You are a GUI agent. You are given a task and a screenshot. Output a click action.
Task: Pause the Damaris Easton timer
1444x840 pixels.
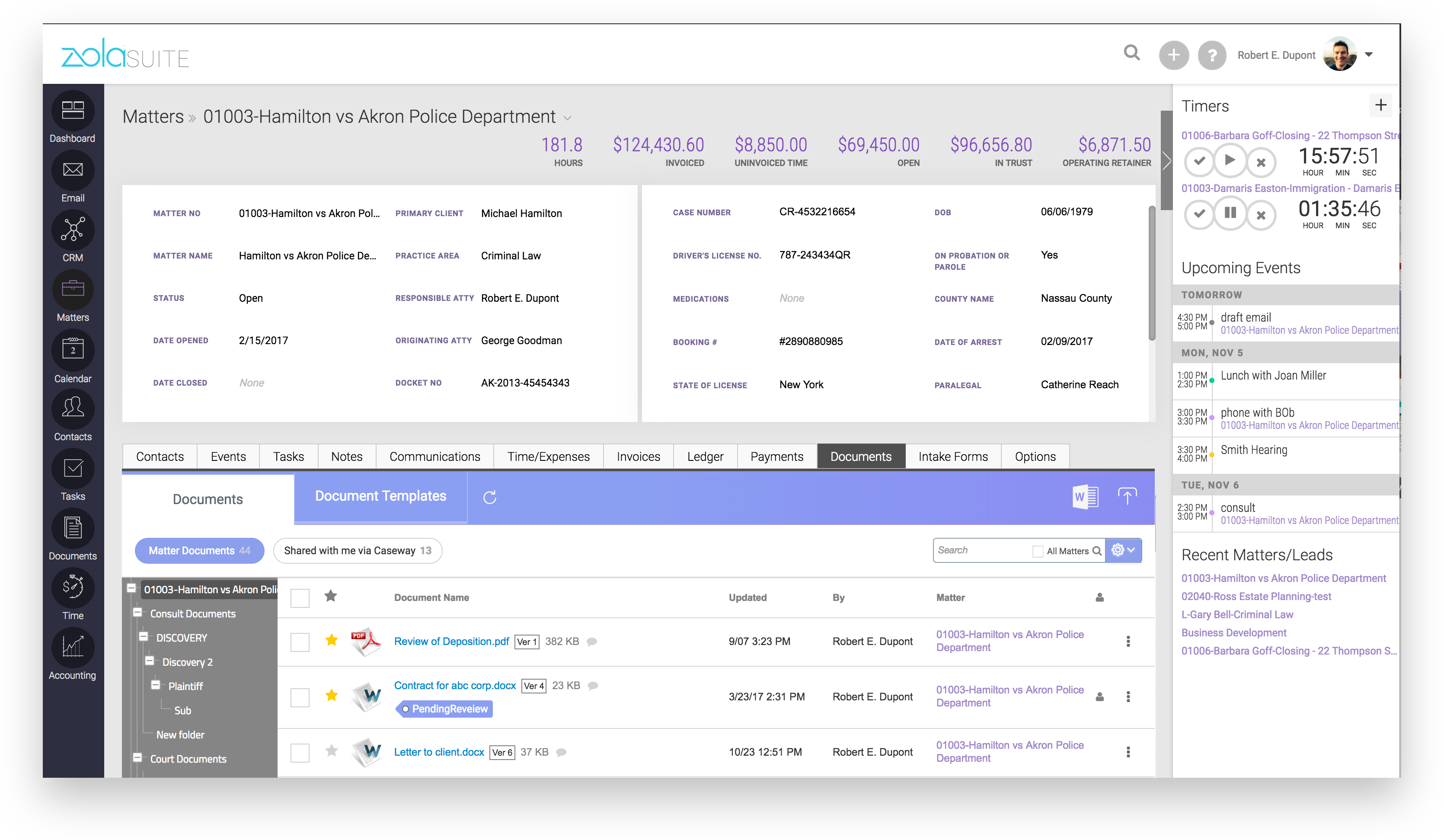(x=1230, y=214)
